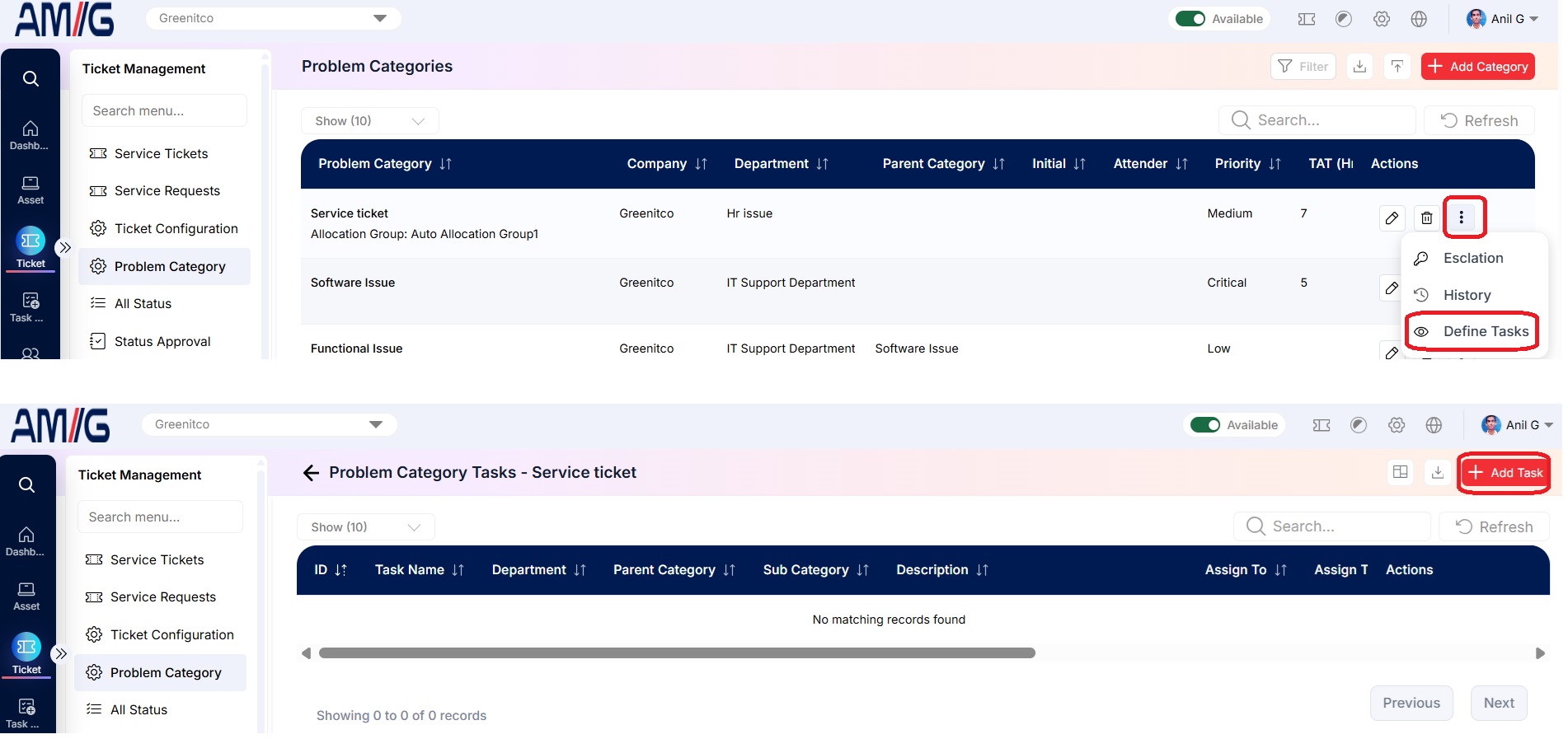Click the Add Category button
Screen dimensions: 1568x753
tap(1477, 67)
